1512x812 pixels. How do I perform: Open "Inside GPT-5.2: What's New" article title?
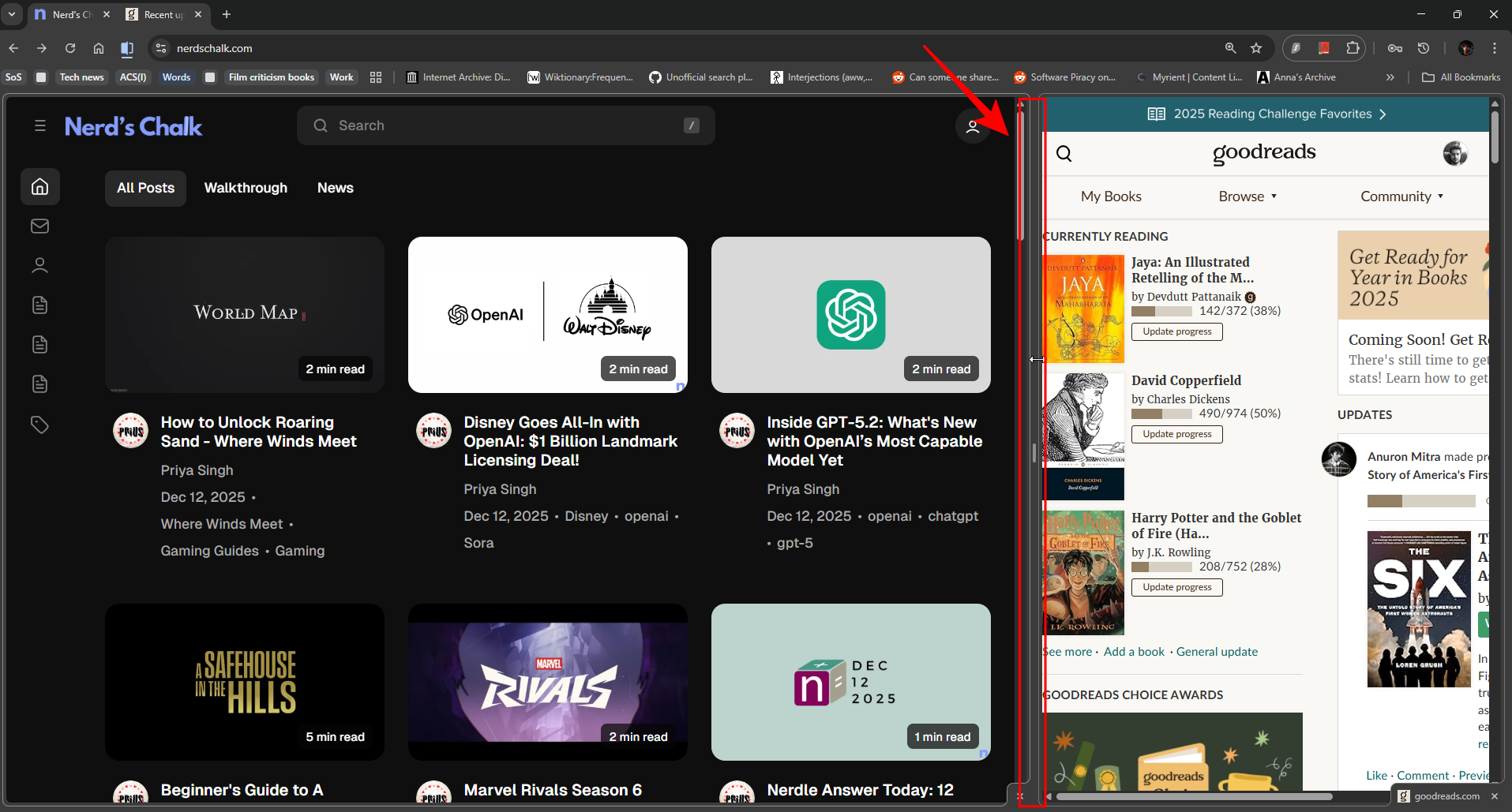(x=875, y=441)
